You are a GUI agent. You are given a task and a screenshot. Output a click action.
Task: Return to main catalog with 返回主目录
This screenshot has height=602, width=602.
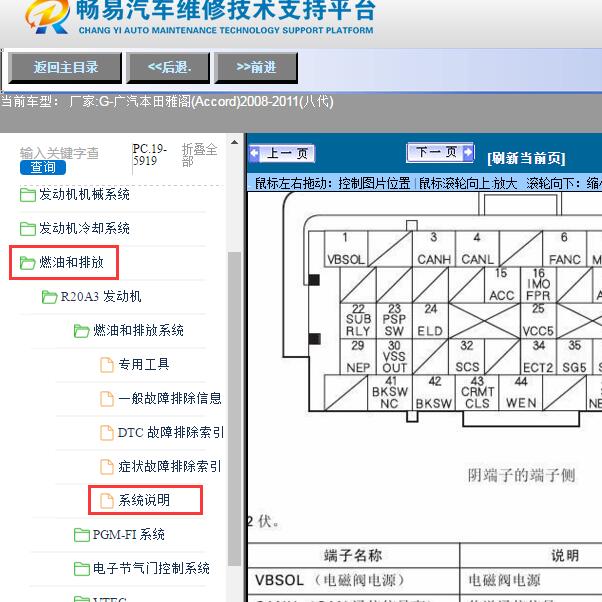point(65,68)
